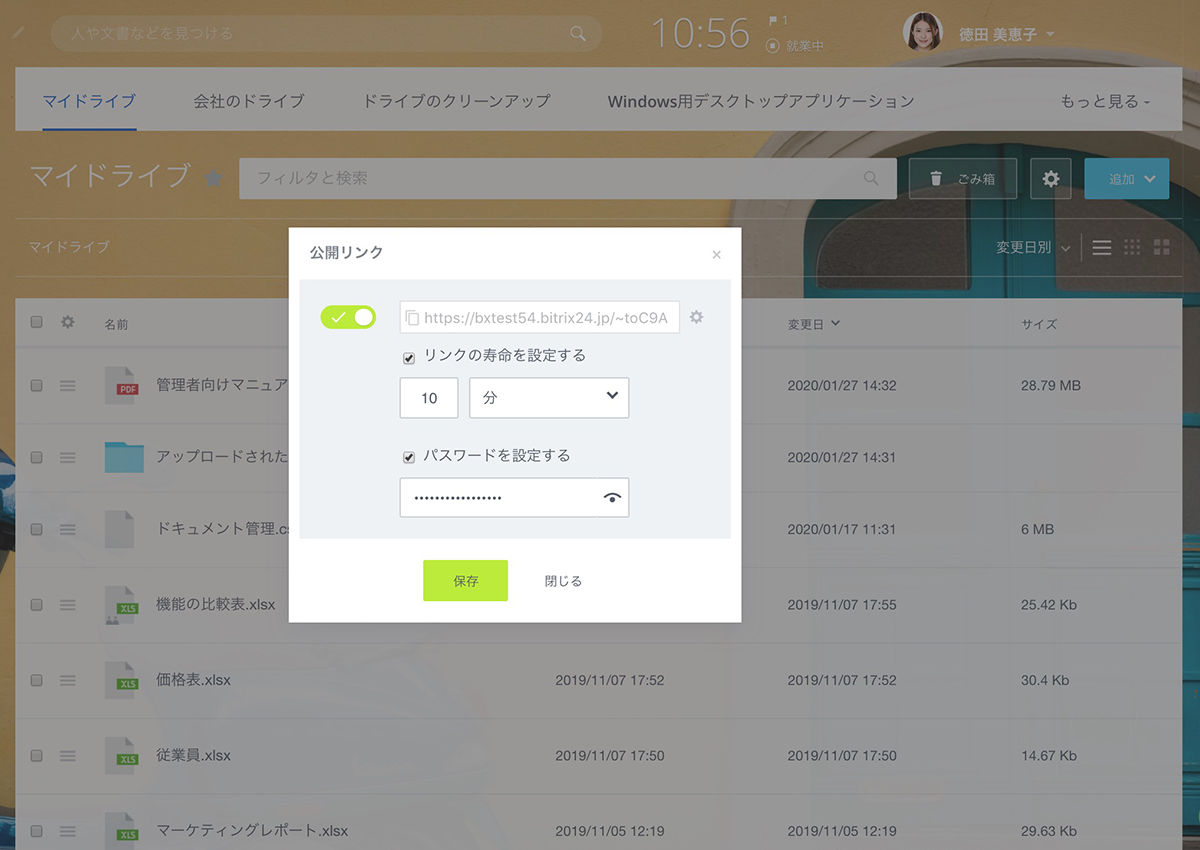Click the マイドライブ breadcrumb
Screen dimensions: 1200x850
tap(69, 247)
